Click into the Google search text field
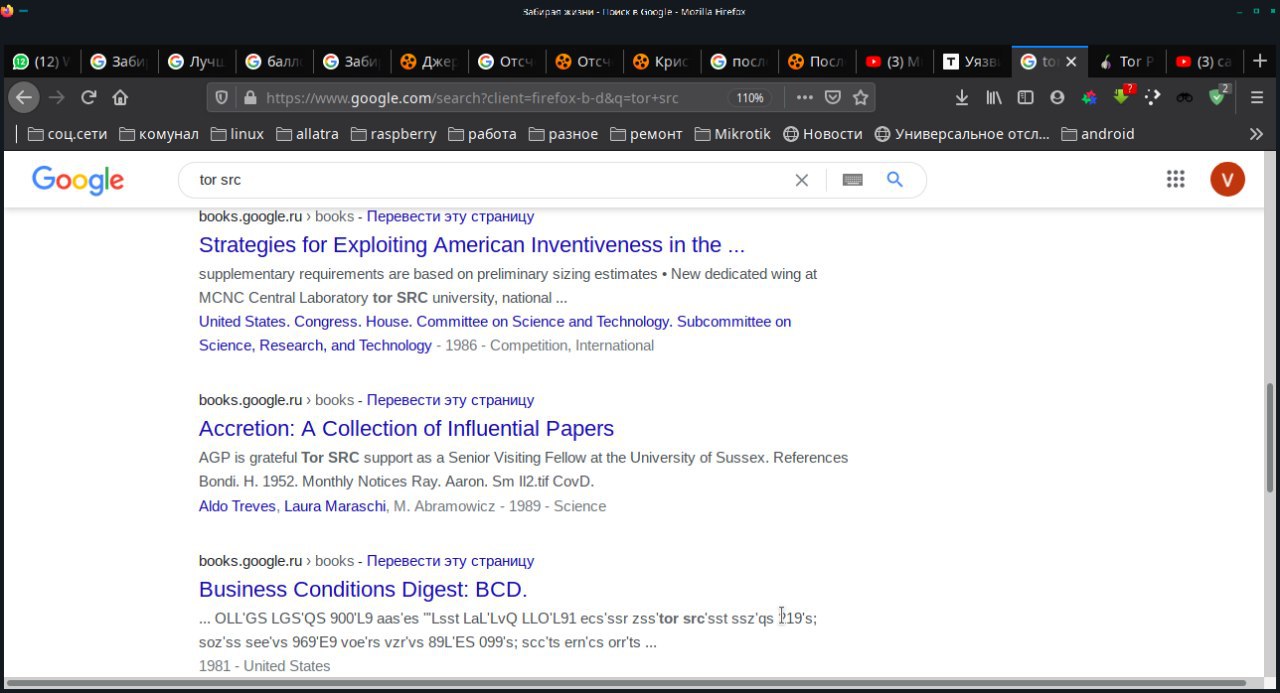The height and width of the screenshot is (693, 1280). (490, 180)
